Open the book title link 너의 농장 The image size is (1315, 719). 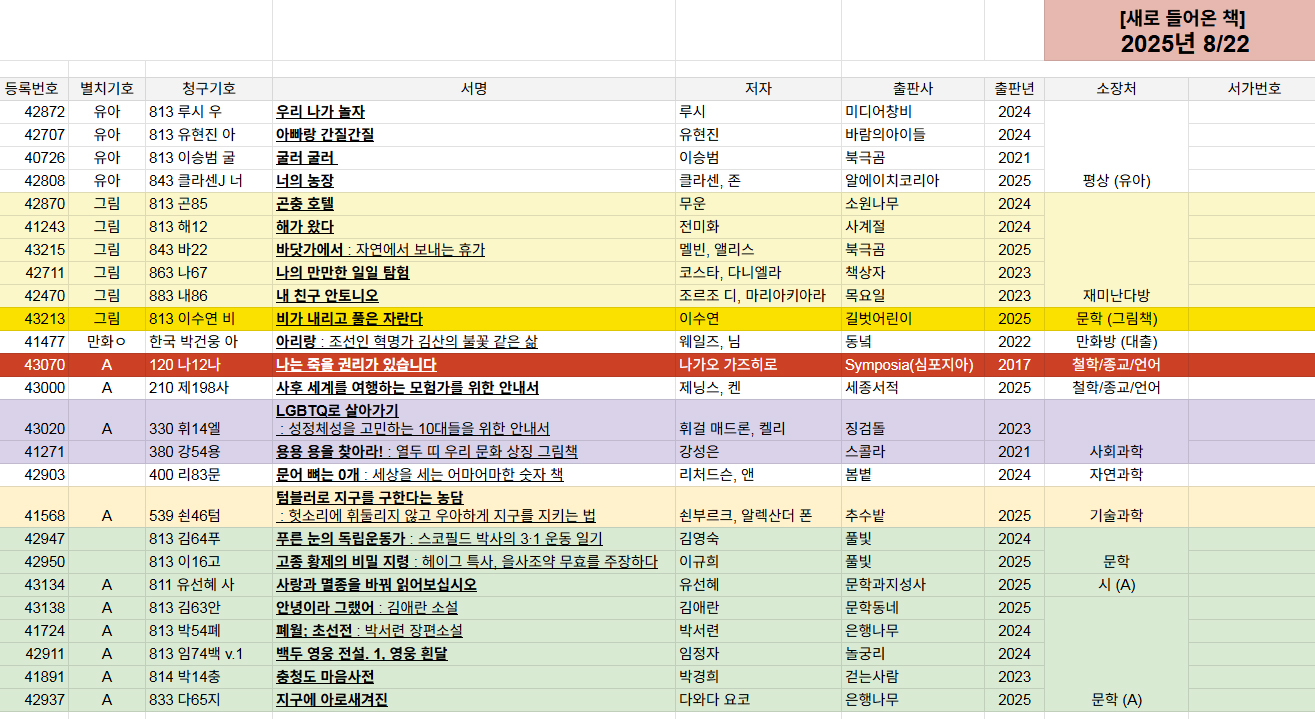pos(304,181)
